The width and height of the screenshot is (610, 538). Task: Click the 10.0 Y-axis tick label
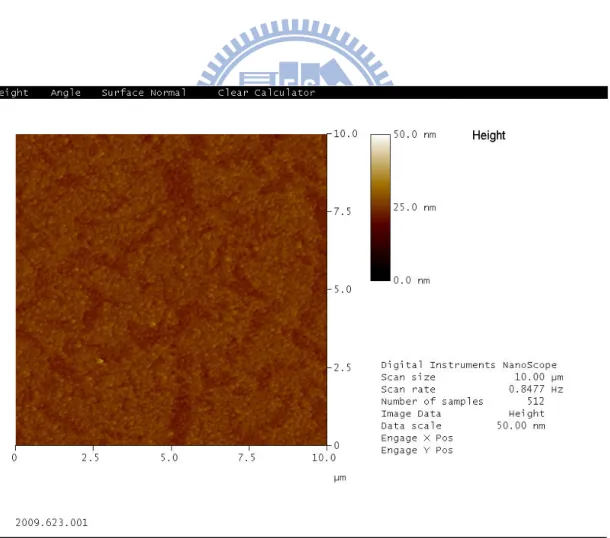(345, 134)
